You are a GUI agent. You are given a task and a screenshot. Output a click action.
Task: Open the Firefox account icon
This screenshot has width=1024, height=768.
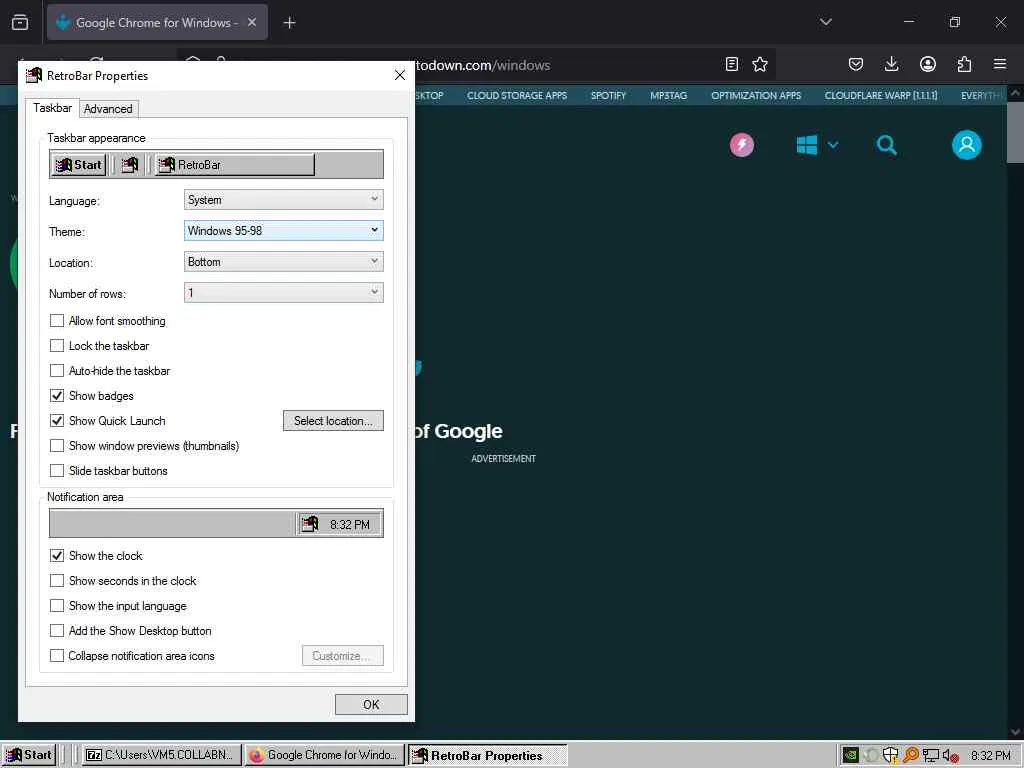pyautogui.click(x=927, y=64)
